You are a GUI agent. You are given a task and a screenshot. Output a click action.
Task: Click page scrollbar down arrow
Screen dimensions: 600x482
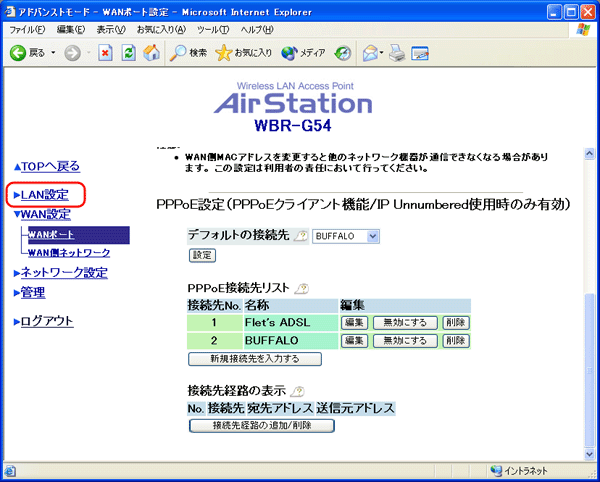point(590,454)
